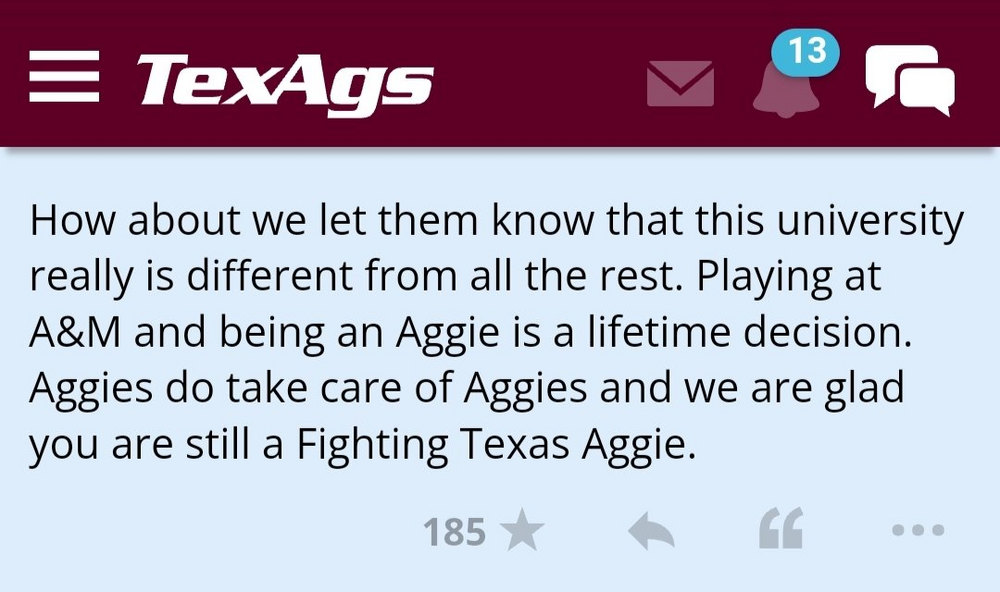Reply to the post with the arrow icon
The height and width of the screenshot is (592, 1000).
651,532
